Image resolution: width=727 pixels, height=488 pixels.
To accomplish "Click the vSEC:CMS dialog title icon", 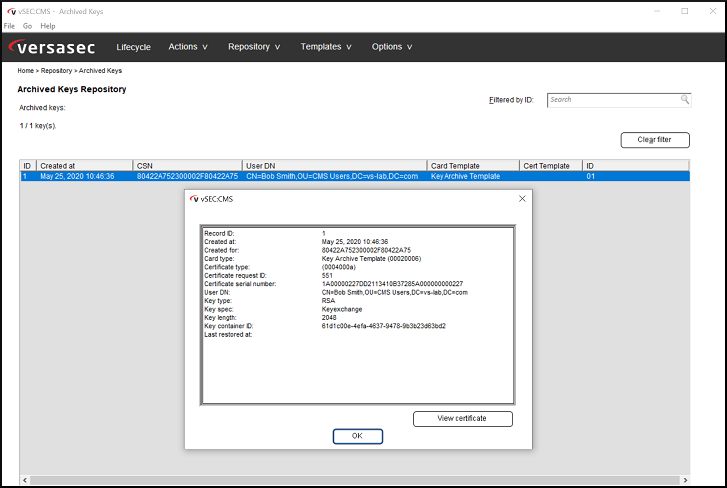I will click(x=194, y=199).
